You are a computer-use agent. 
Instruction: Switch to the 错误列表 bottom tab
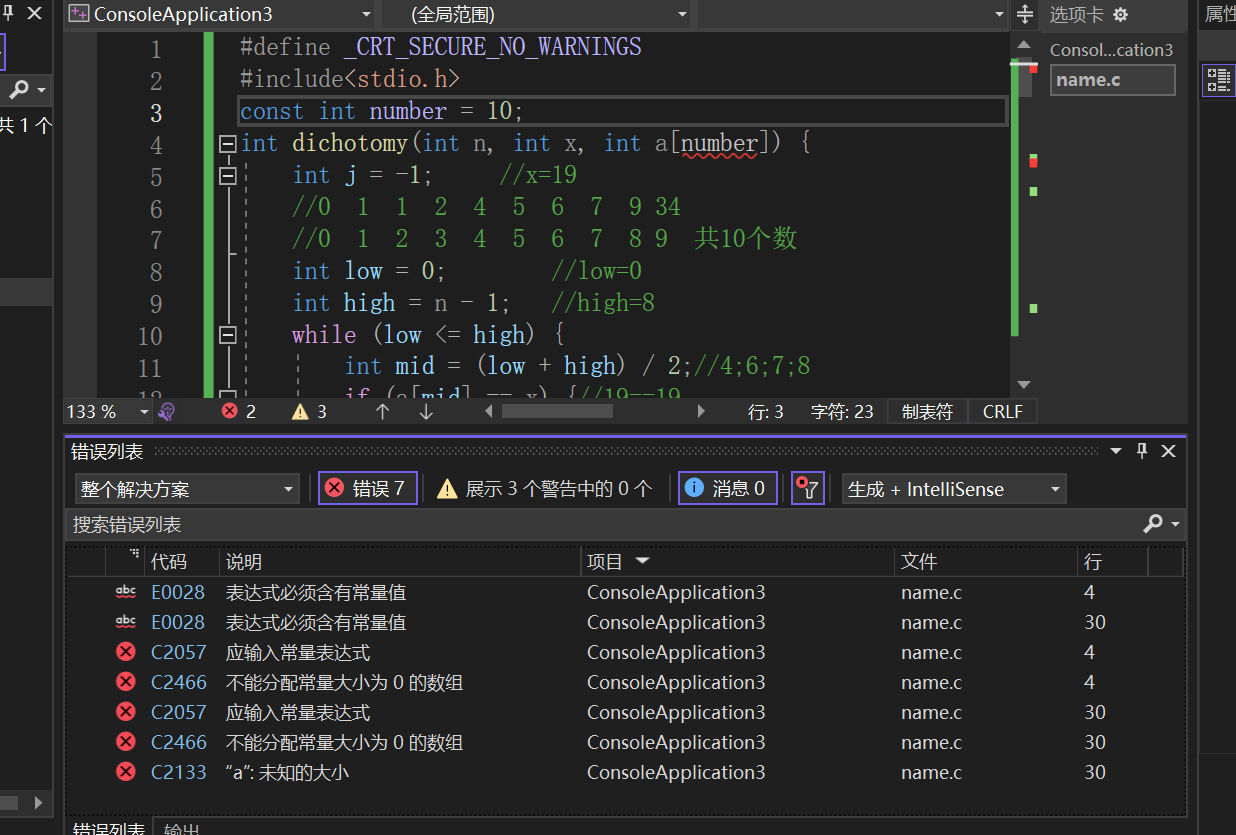pos(109,829)
